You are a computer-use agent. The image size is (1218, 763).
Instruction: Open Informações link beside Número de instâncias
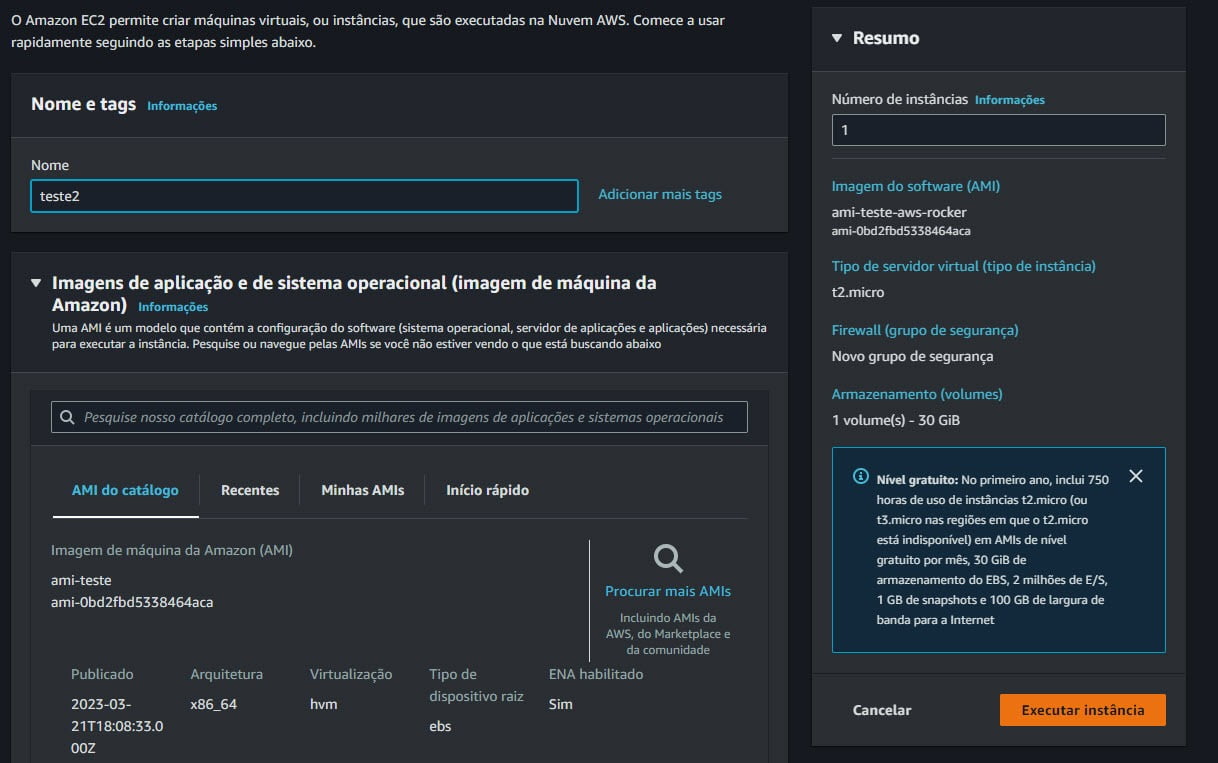(x=1010, y=100)
